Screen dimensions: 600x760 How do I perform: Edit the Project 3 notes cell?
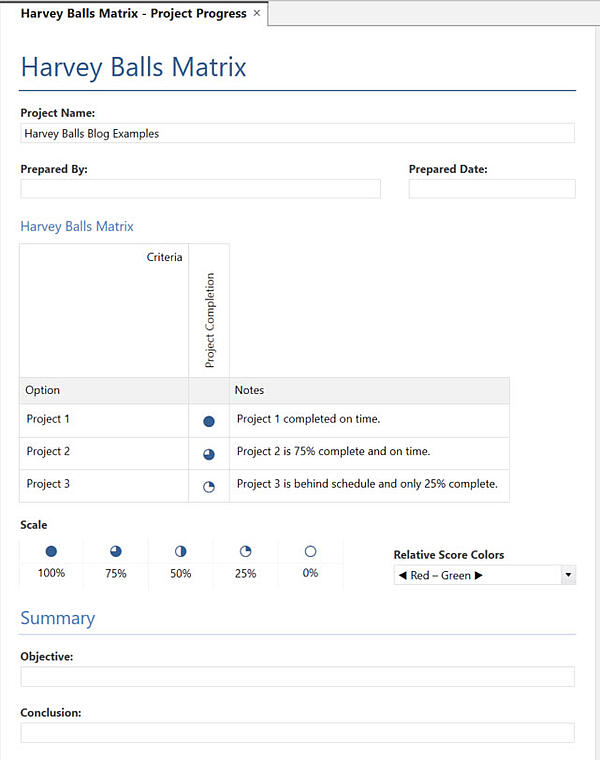pyautogui.click(x=368, y=484)
